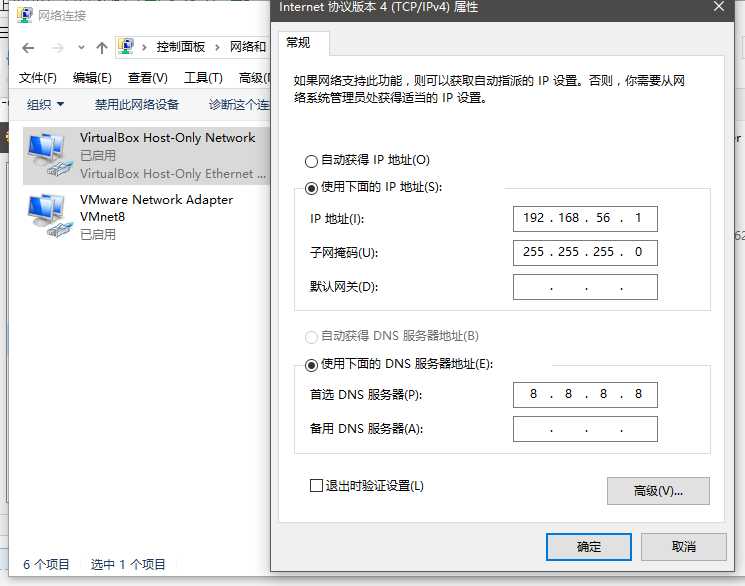The width and height of the screenshot is (745, 586).
Task: Click the 'VMware Network Adapter VMnet8' name text
Action: [156, 208]
